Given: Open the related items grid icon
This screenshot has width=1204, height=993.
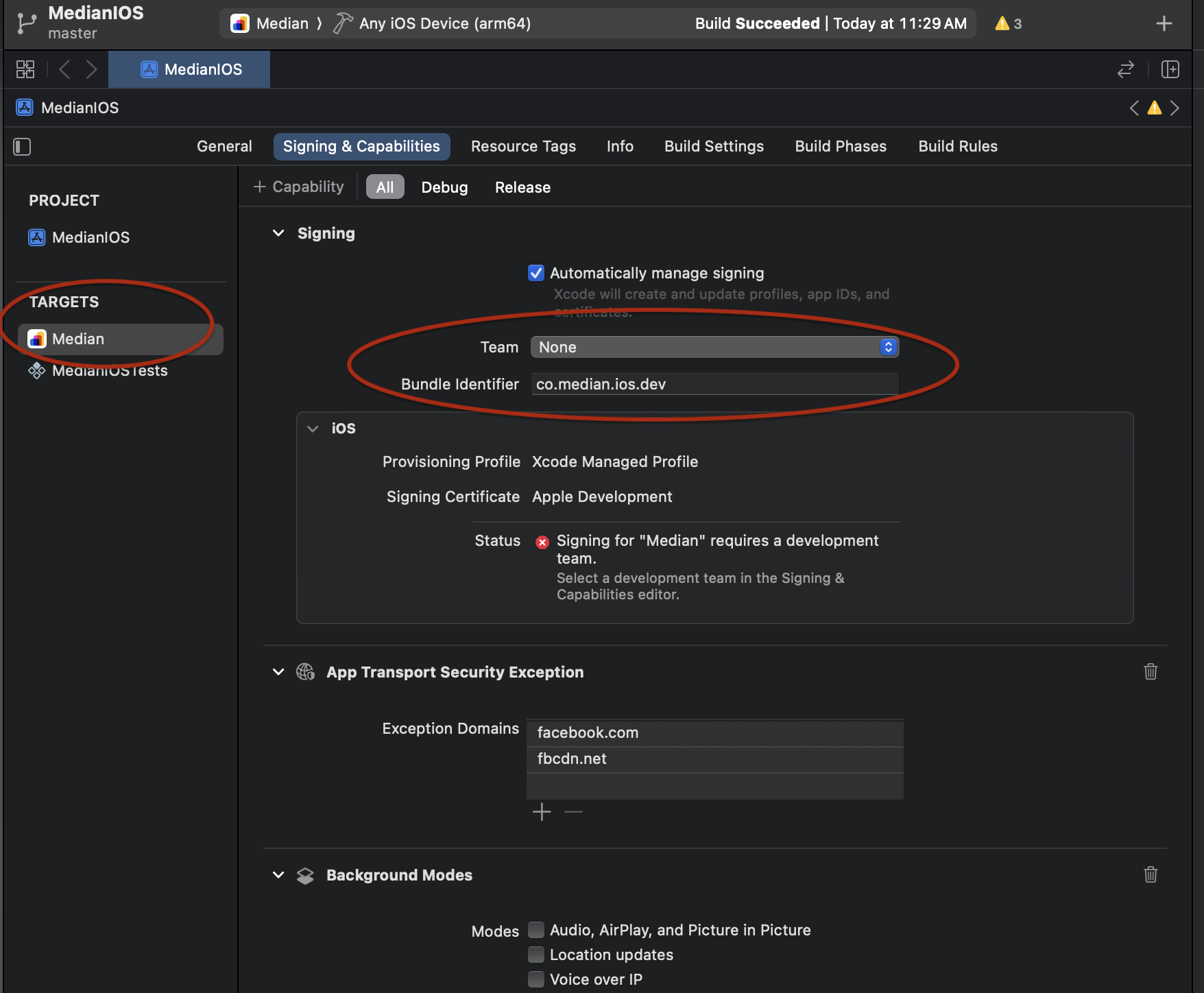Looking at the screenshot, I should [25, 69].
